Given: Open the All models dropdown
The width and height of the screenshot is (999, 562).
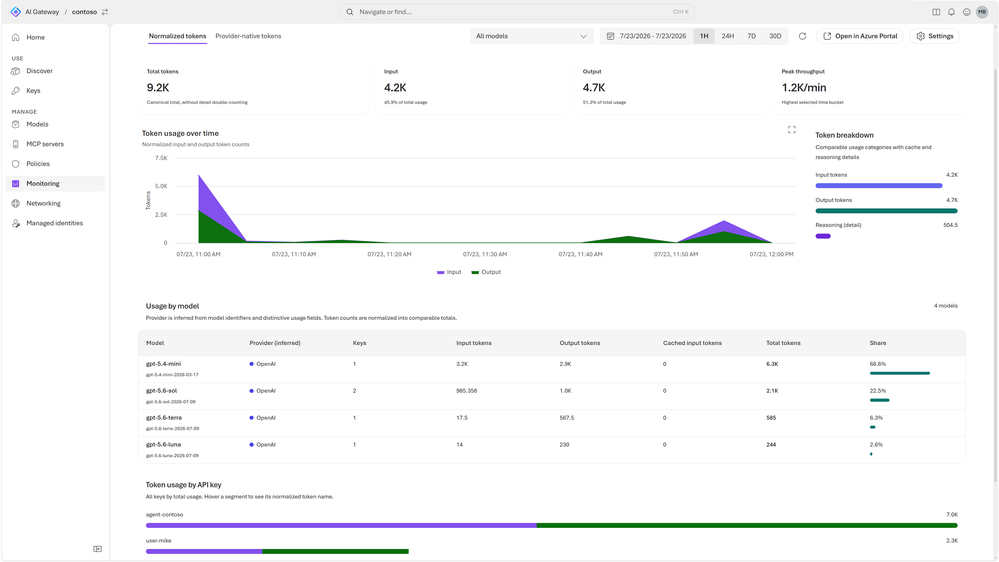Looking at the screenshot, I should (x=531, y=36).
